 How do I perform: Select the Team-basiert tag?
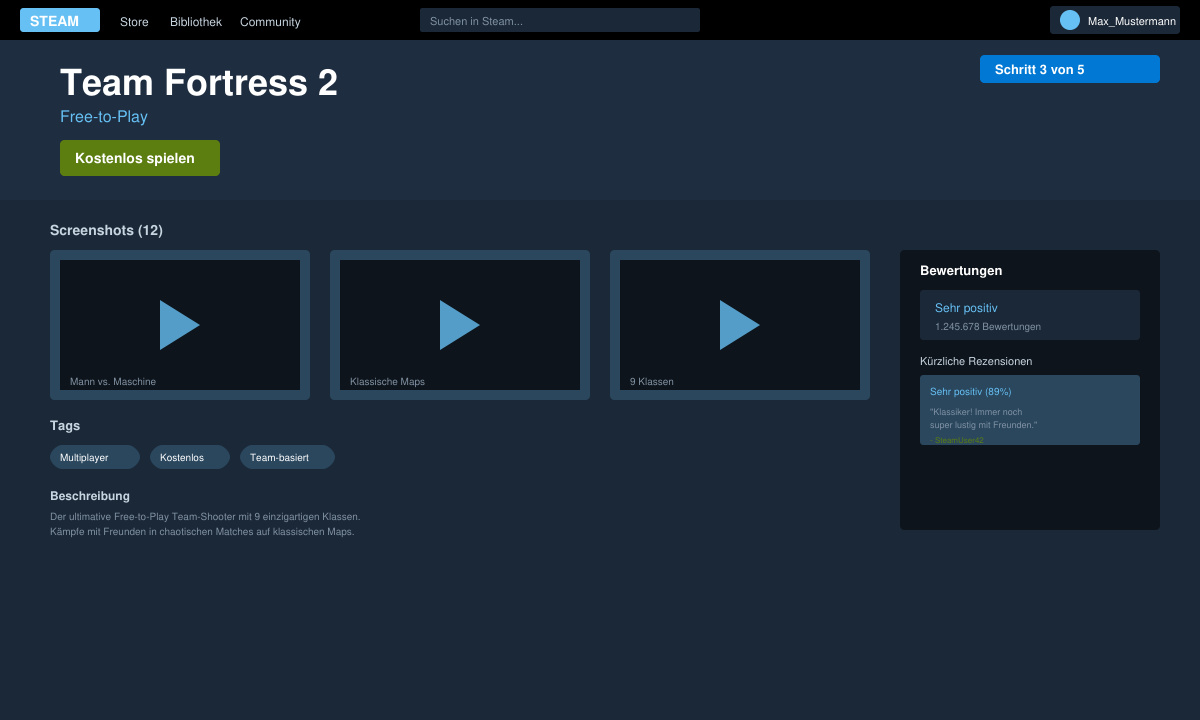(287, 457)
